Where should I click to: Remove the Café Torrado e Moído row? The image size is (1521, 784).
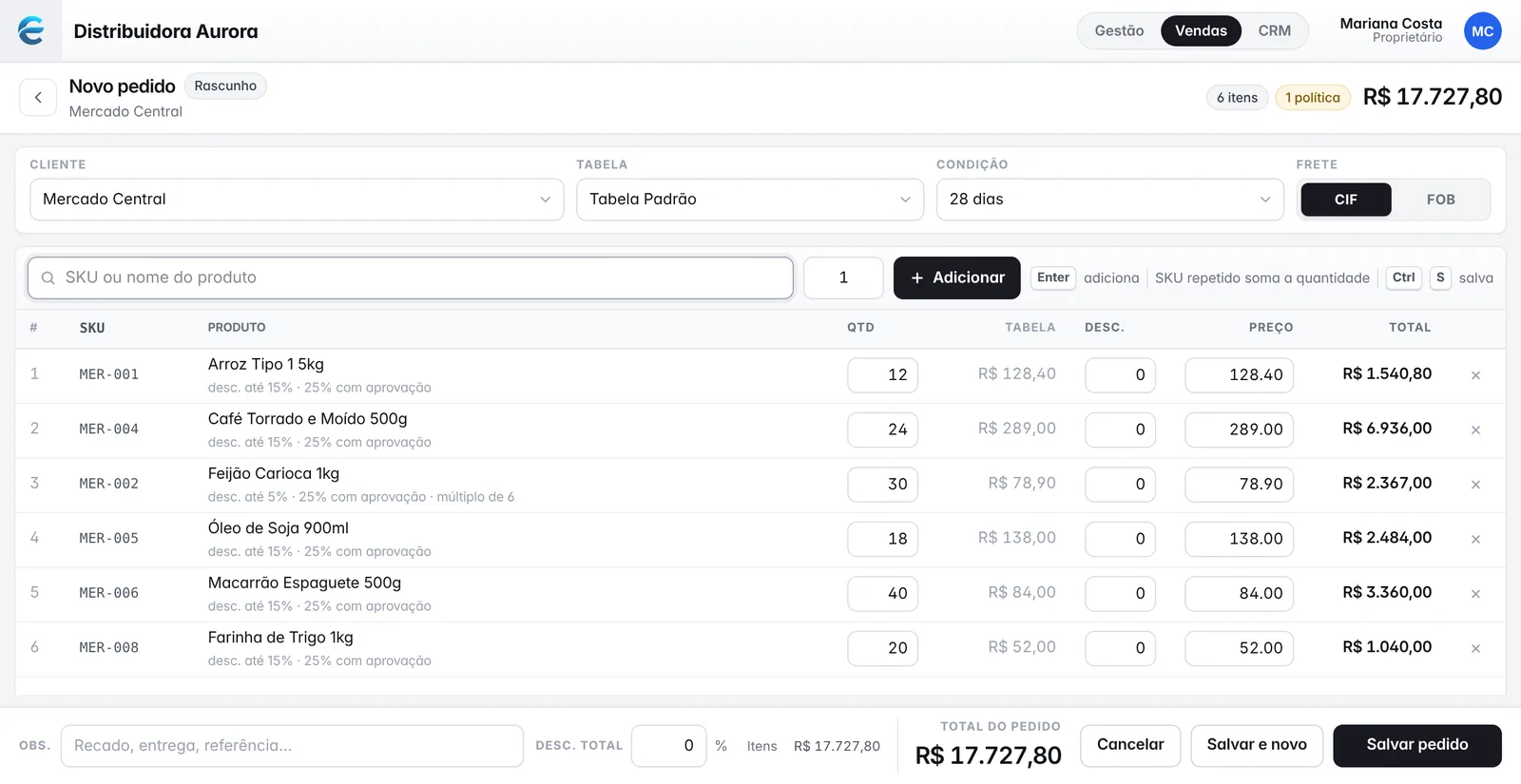coord(1475,430)
